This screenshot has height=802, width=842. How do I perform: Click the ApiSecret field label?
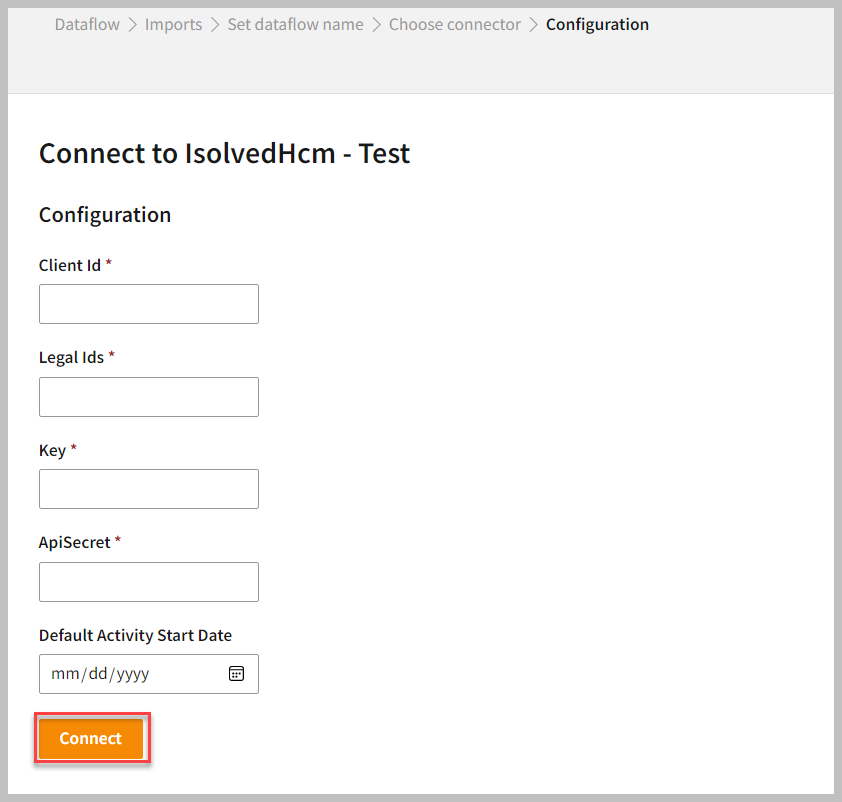pyautogui.click(x=75, y=542)
